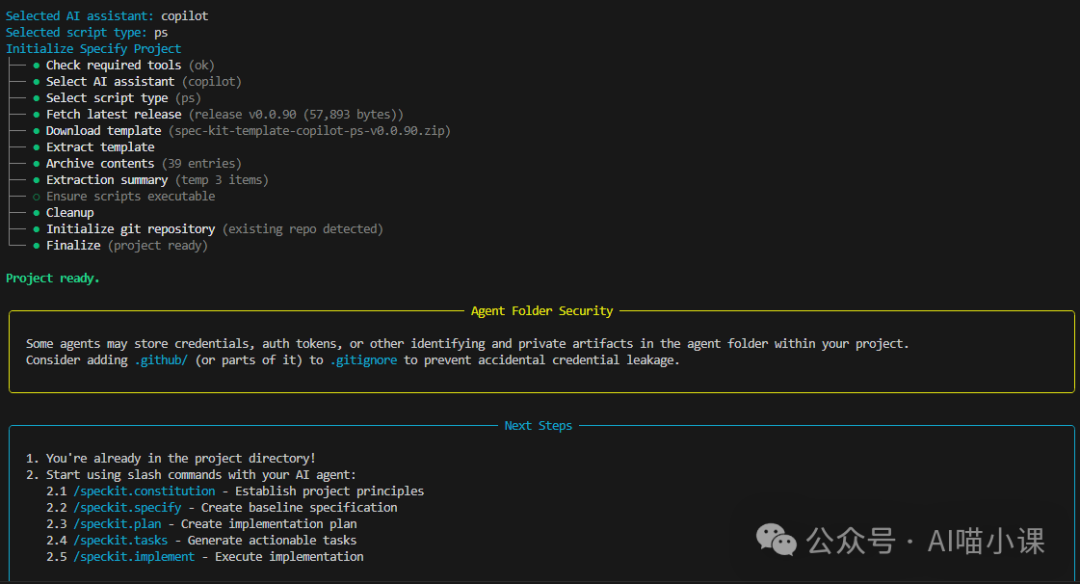Click the Initialize Specify Project tree root
Image resolution: width=1080 pixels, height=584 pixels.
click(94, 49)
